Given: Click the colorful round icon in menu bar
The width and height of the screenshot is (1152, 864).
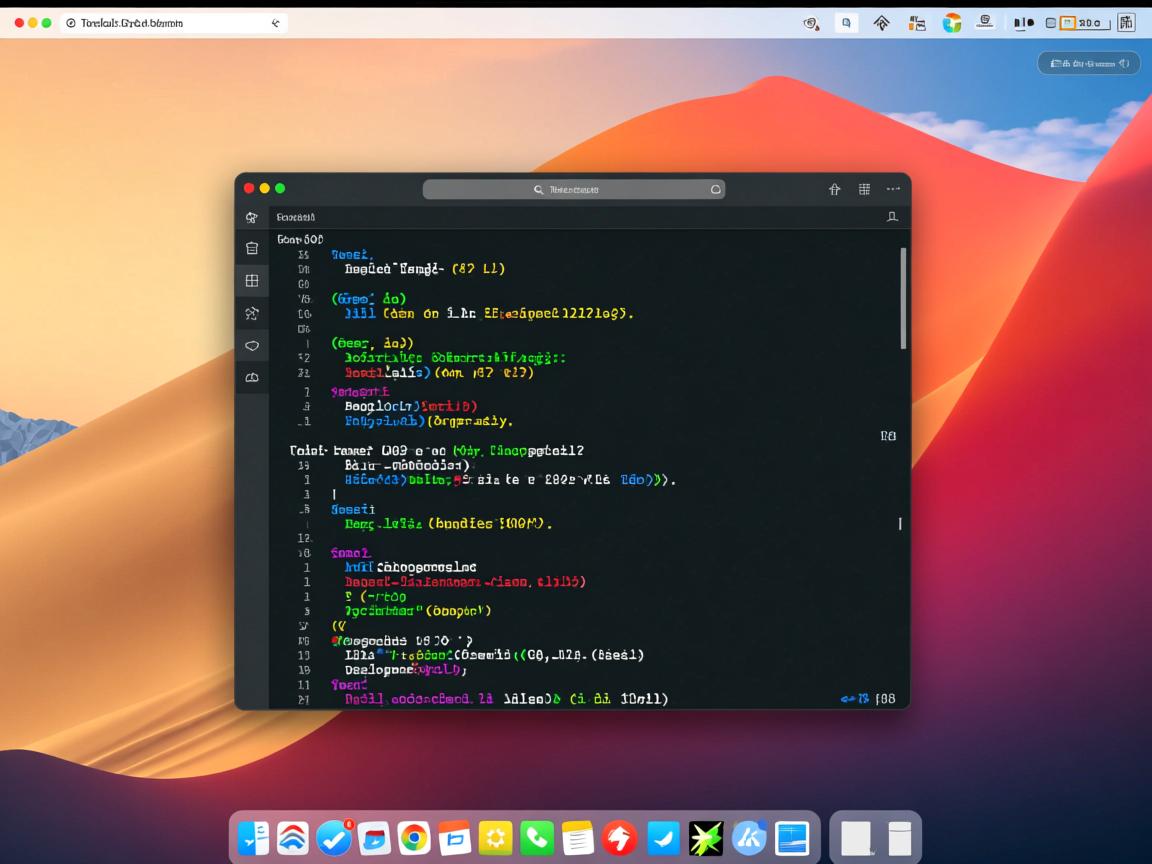Looking at the screenshot, I should [952, 23].
